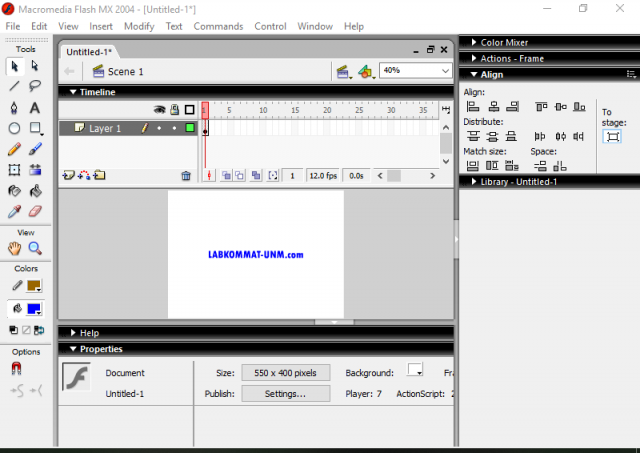Click the Publish Settings... button
Image resolution: width=640 pixels, height=453 pixels.
(286, 394)
